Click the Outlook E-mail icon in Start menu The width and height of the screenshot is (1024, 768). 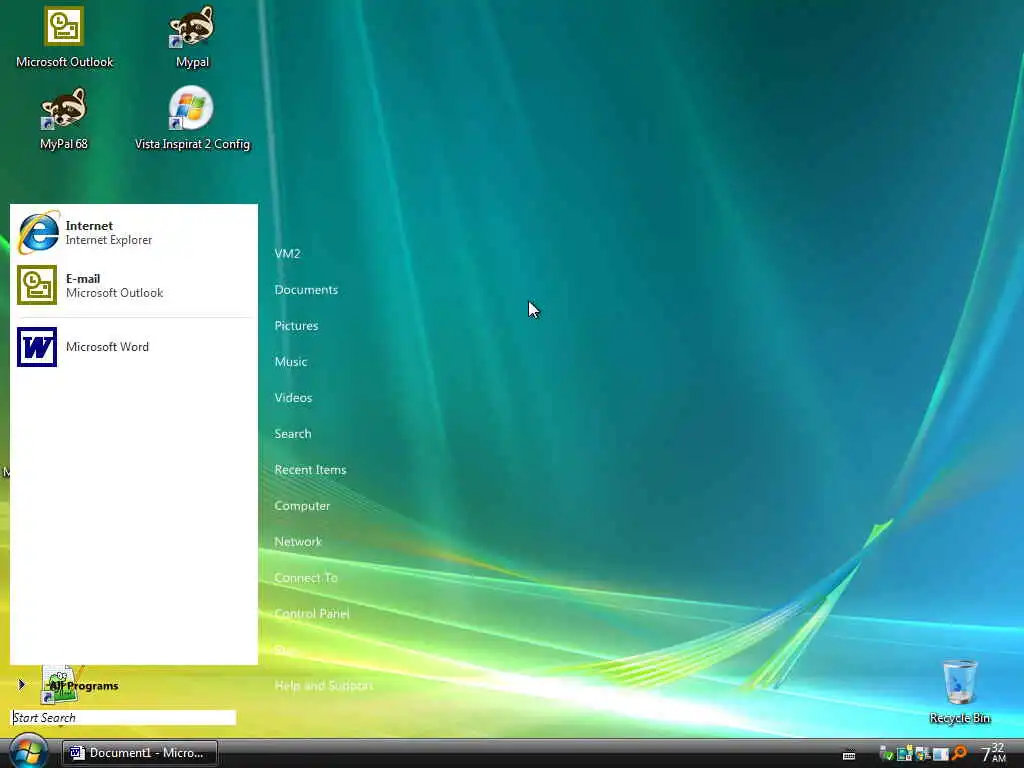pos(37,285)
